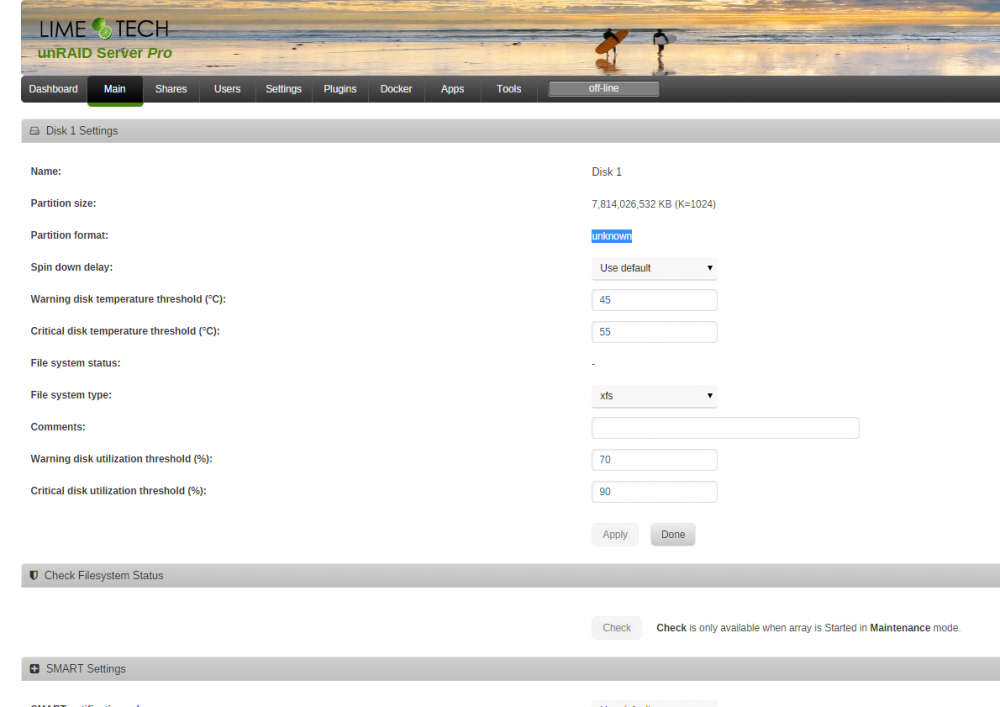
Task: Click the Check filesystem button
Action: [x=617, y=628]
